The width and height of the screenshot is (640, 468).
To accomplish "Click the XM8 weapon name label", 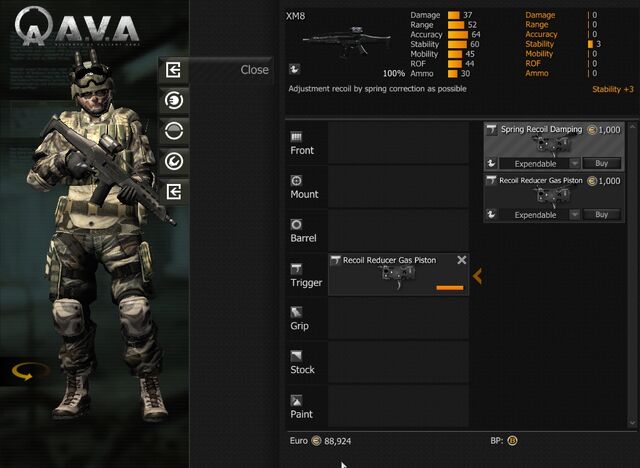I will pos(296,16).
